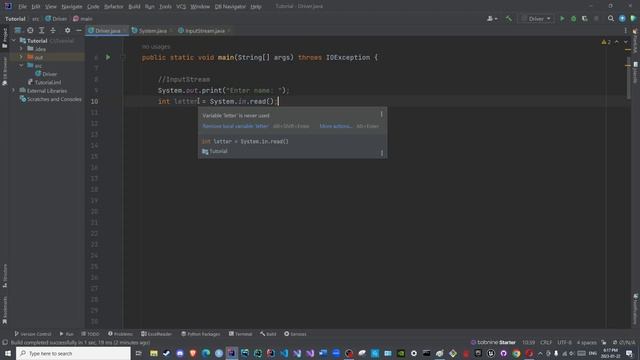Click the run gutter arrow beside main method

click(108, 57)
